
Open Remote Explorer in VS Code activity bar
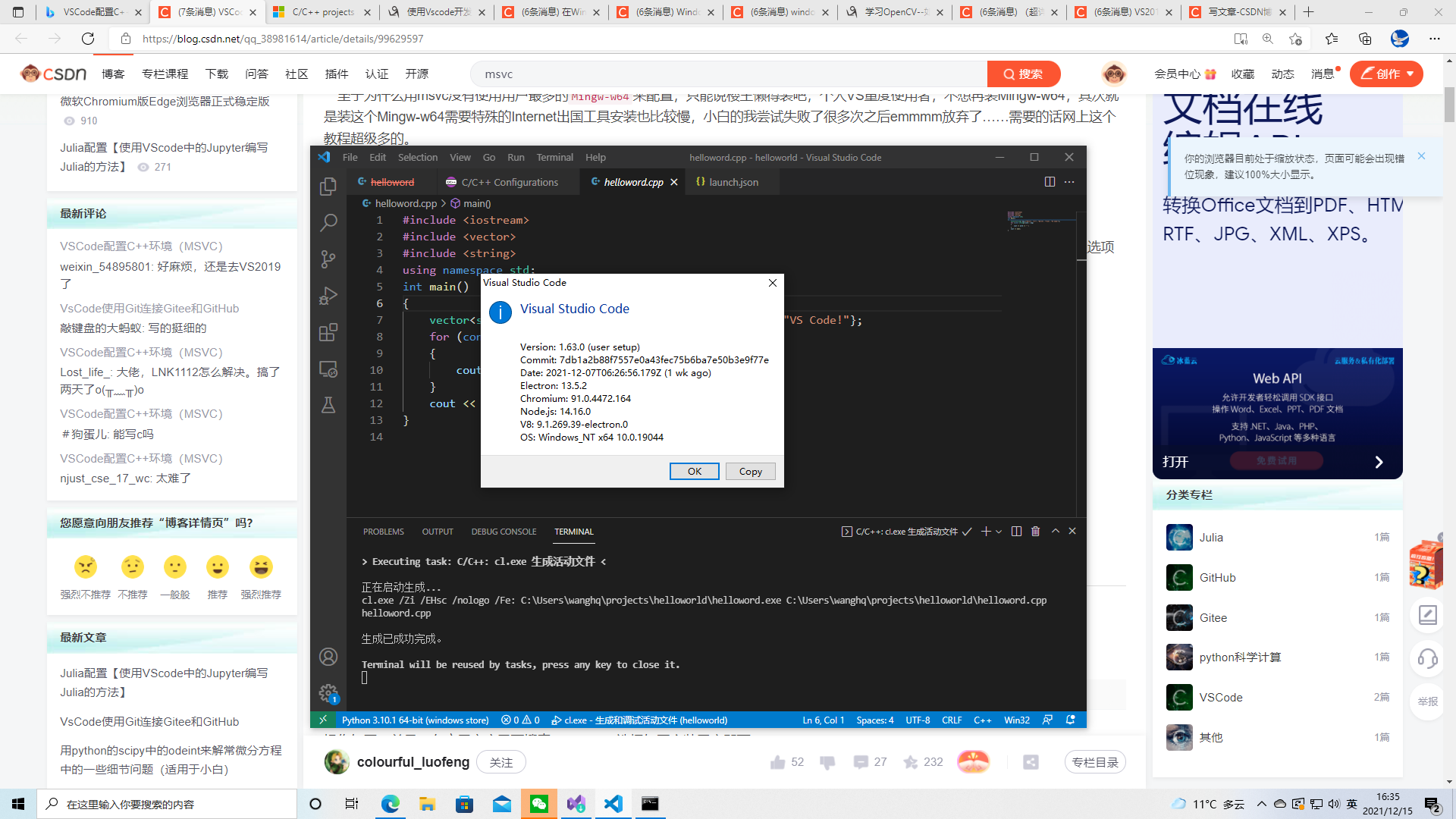coord(328,369)
